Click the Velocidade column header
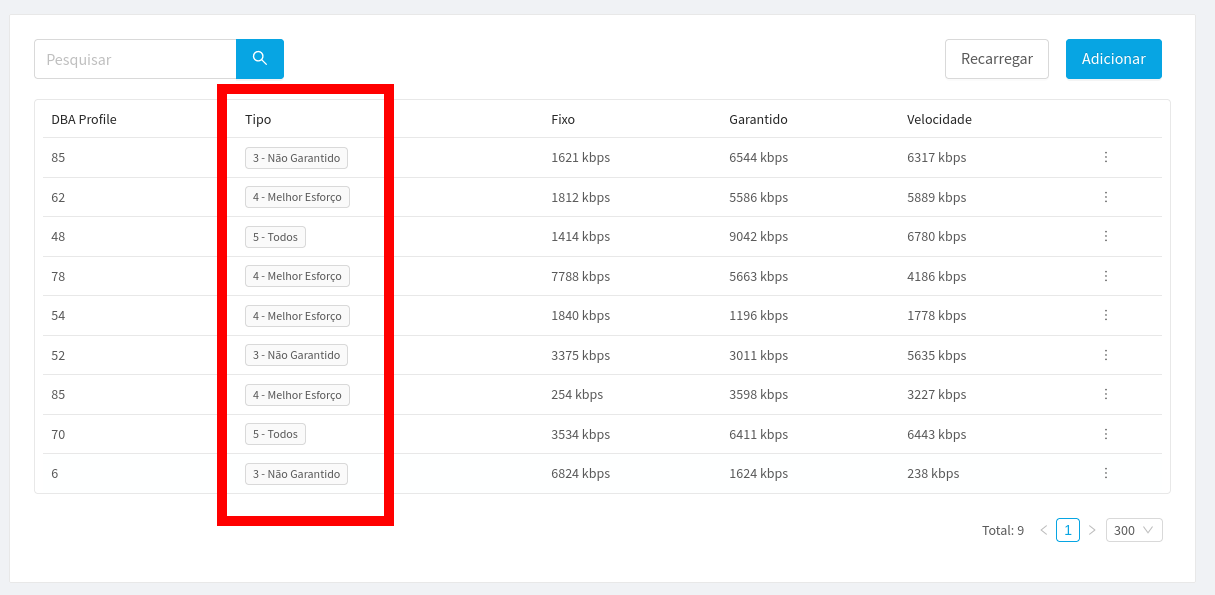This screenshot has height=595, width=1215. pos(939,119)
